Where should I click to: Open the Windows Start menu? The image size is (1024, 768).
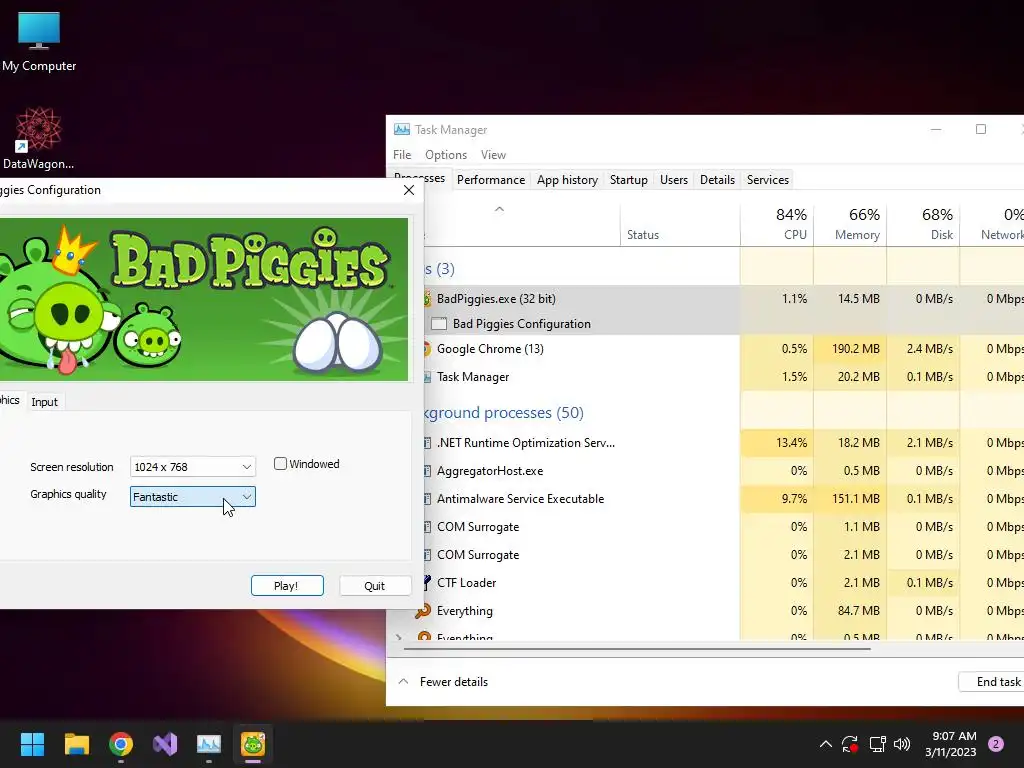coord(32,744)
